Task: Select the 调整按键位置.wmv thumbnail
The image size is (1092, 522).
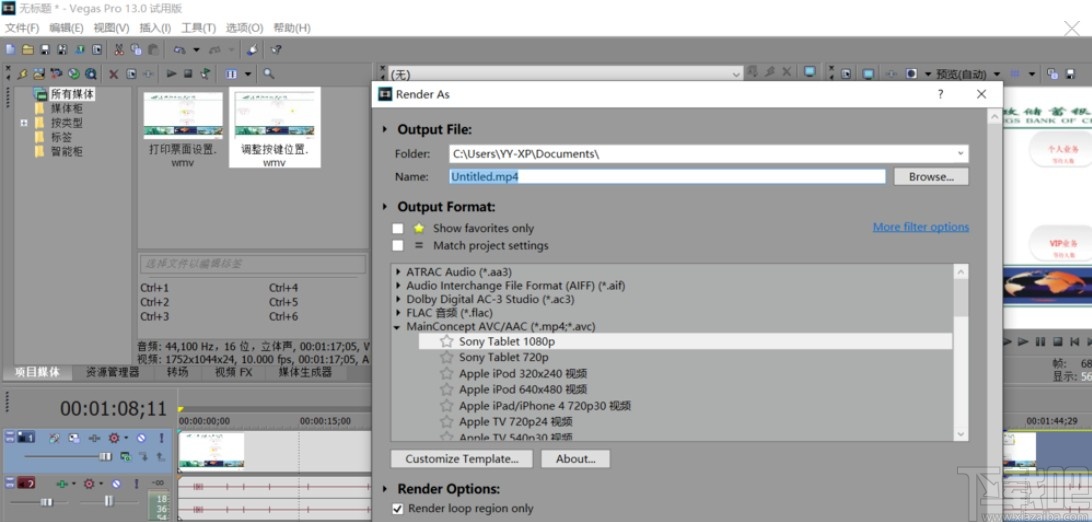Action: (x=274, y=129)
